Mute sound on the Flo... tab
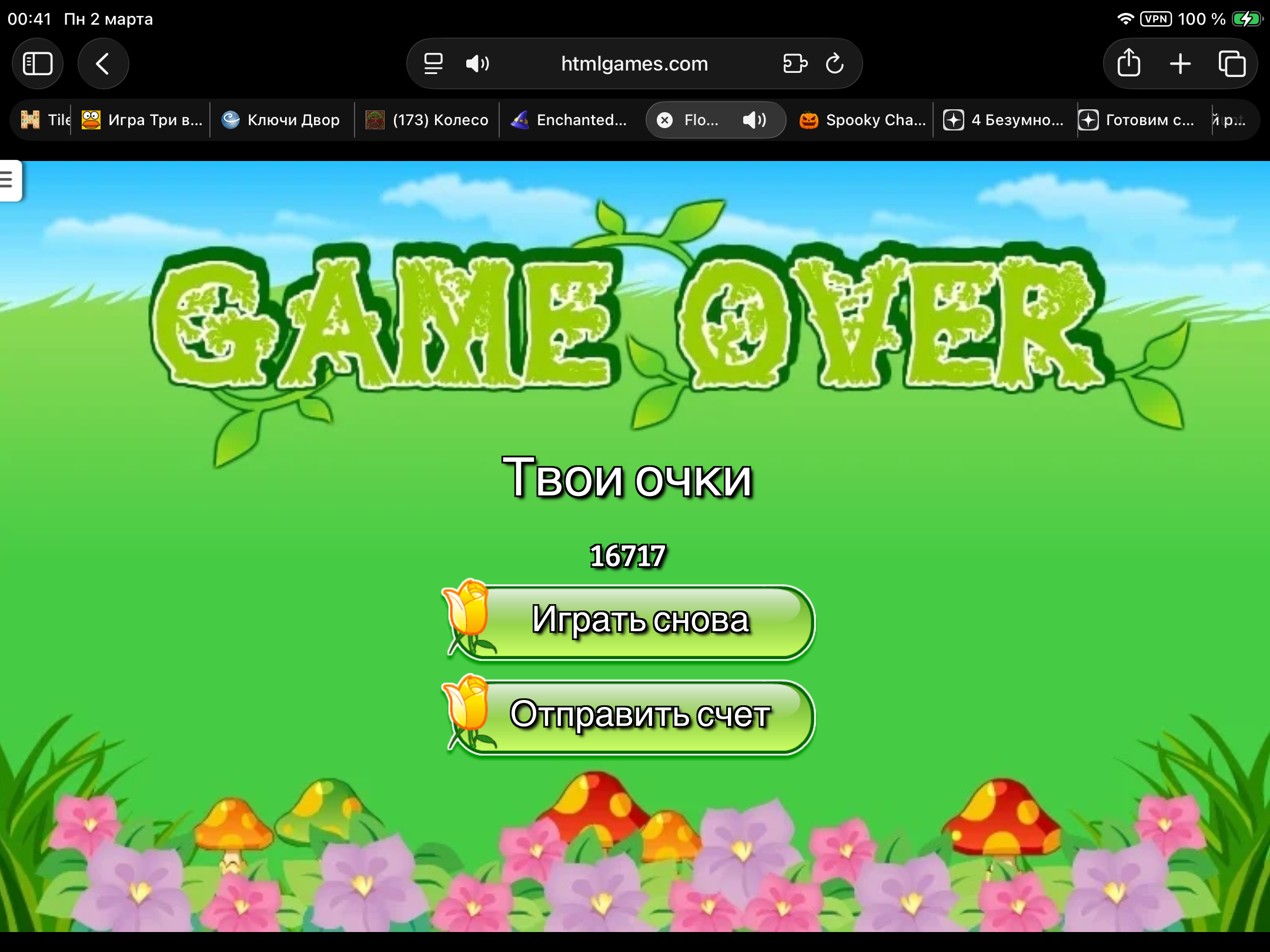The image size is (1270, 952). pos(754,120)
